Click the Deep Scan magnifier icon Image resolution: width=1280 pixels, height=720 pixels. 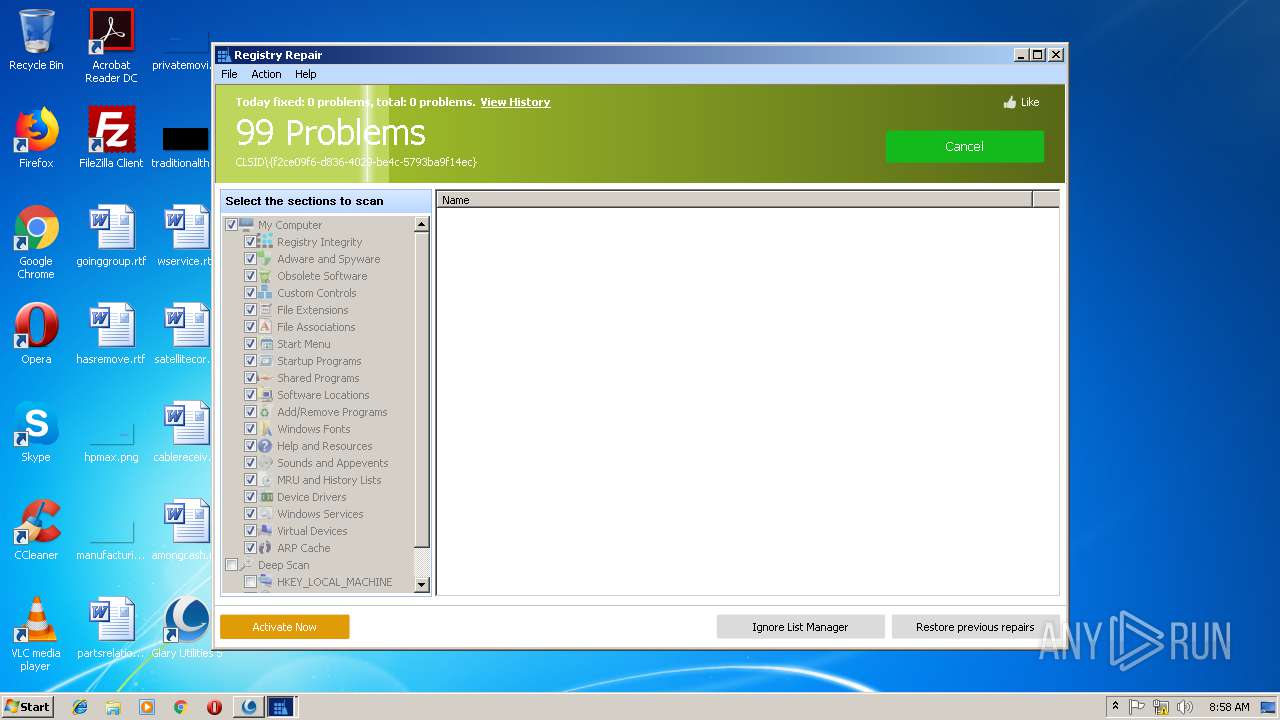247,565
